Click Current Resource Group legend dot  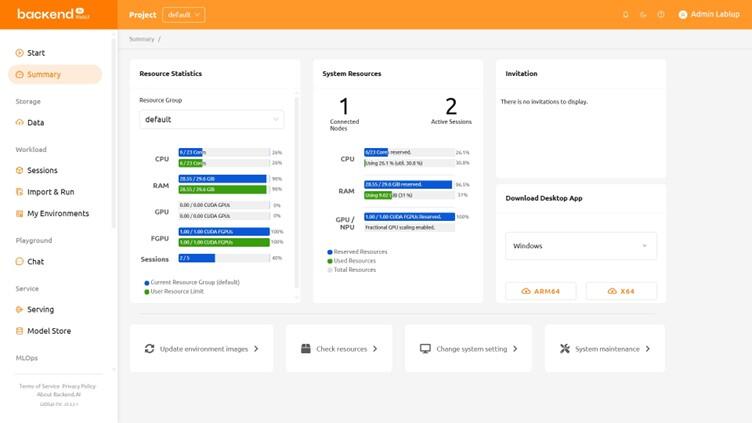147,282
